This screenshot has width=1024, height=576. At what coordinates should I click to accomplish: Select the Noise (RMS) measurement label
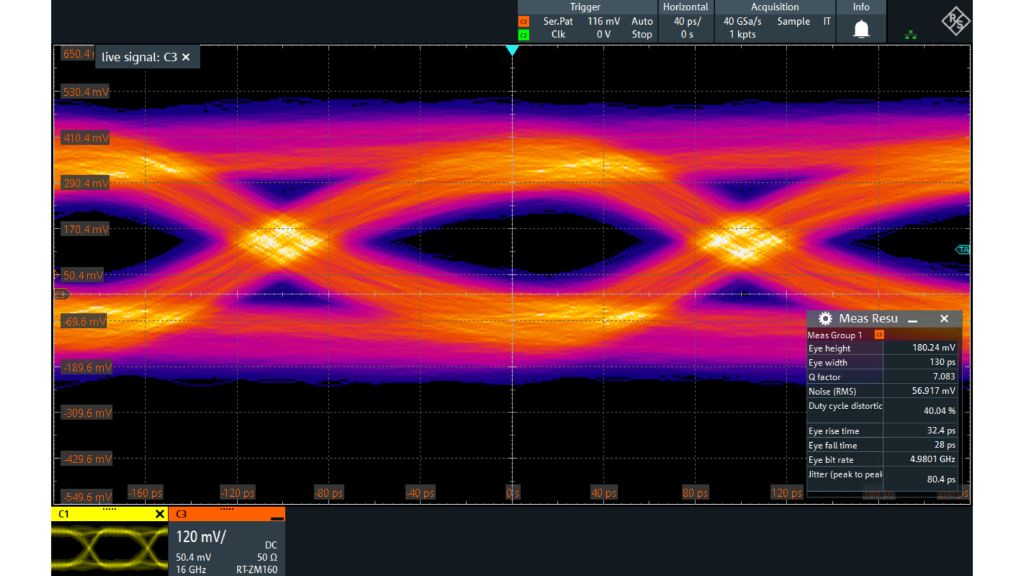[832, 392]
